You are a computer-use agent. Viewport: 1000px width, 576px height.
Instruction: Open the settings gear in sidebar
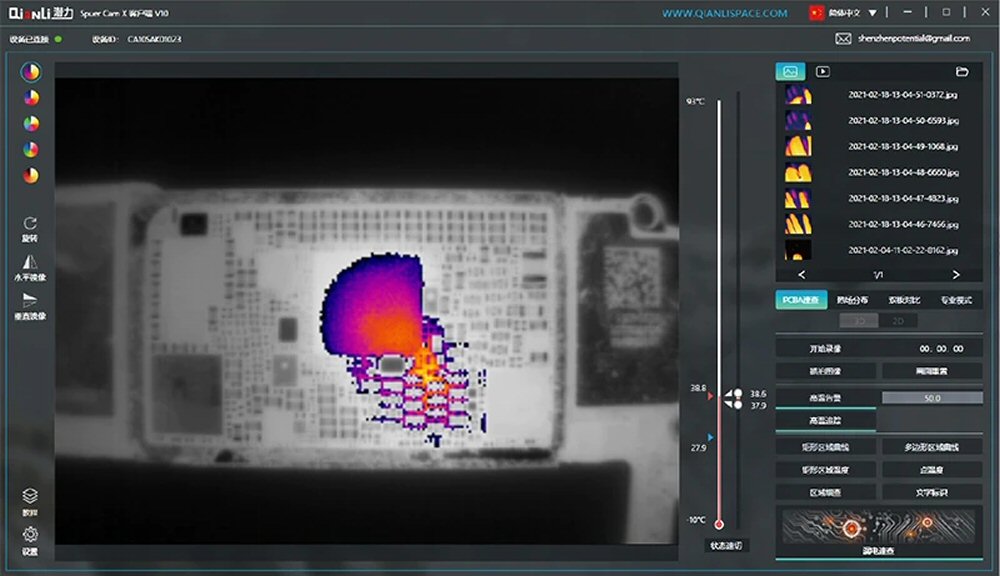click(x=30, y=534)
